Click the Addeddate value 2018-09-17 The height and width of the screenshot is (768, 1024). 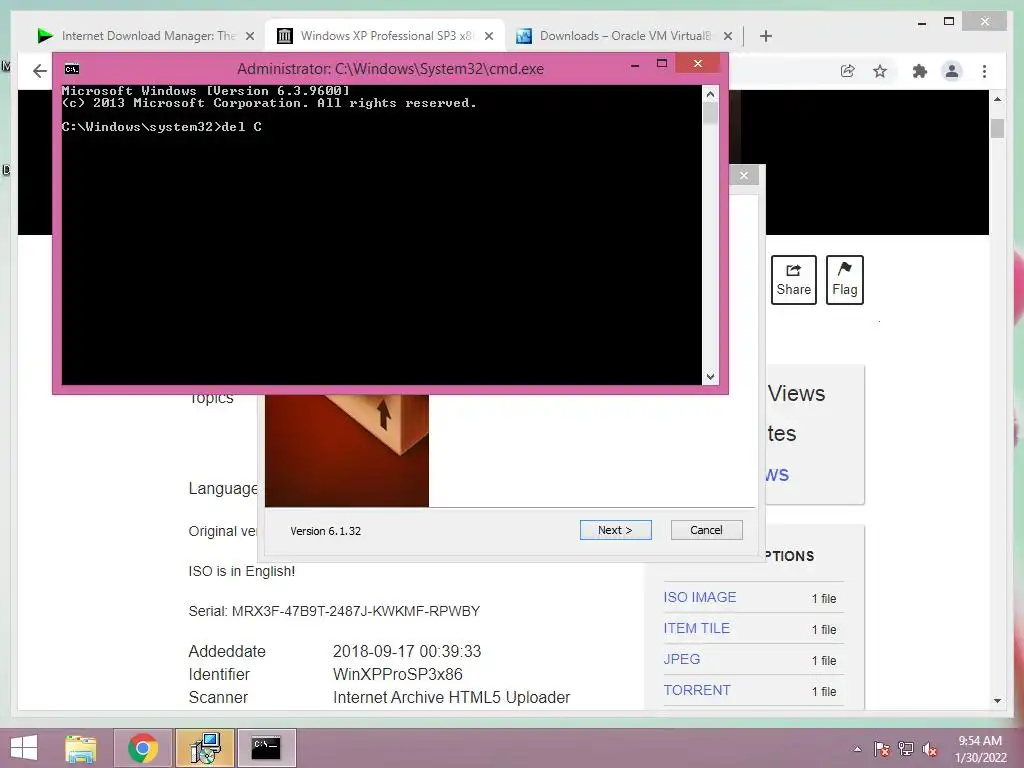pos(406,652)
